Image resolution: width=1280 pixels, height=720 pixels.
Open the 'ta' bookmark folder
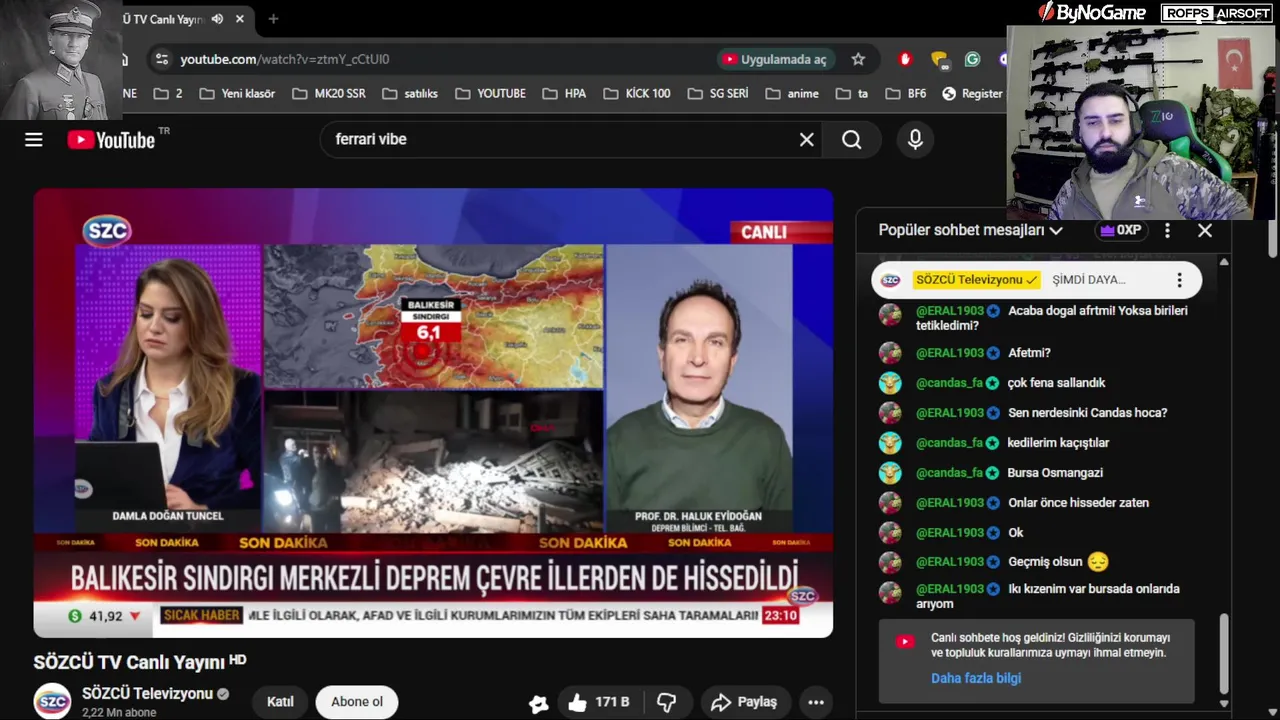pos(851,93)
